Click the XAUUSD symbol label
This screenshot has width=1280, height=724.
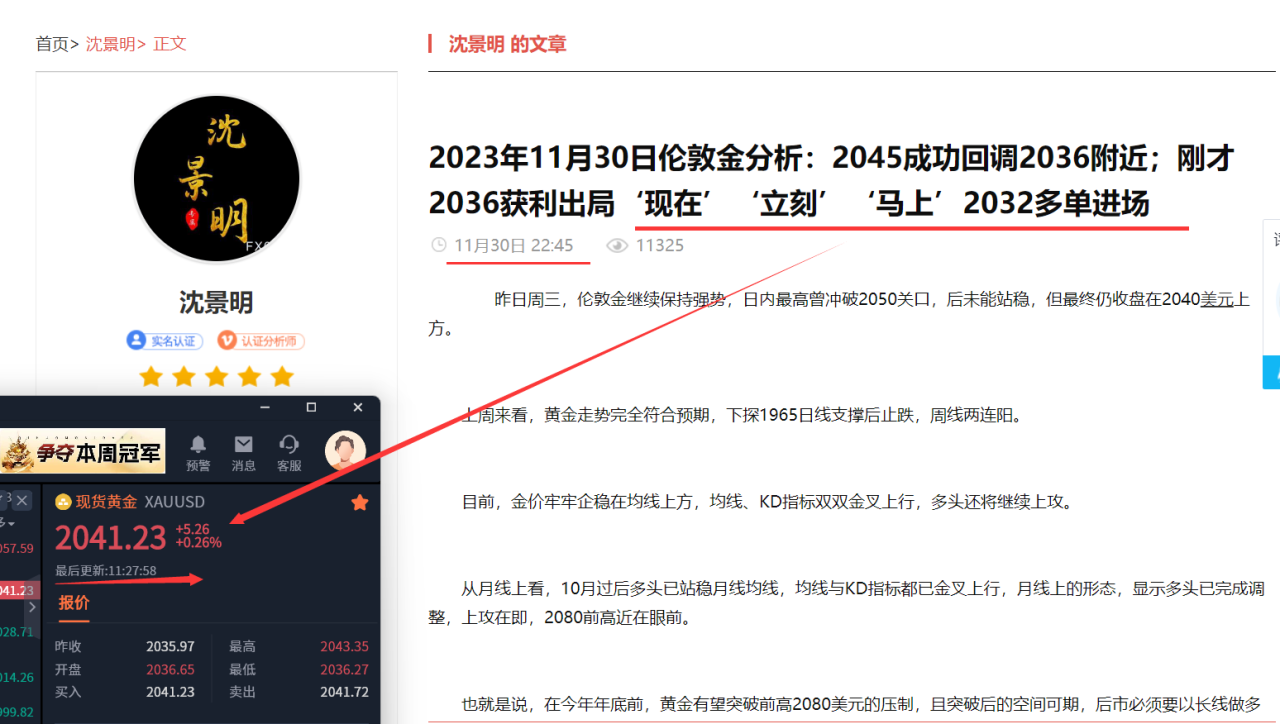click(175, 502)
